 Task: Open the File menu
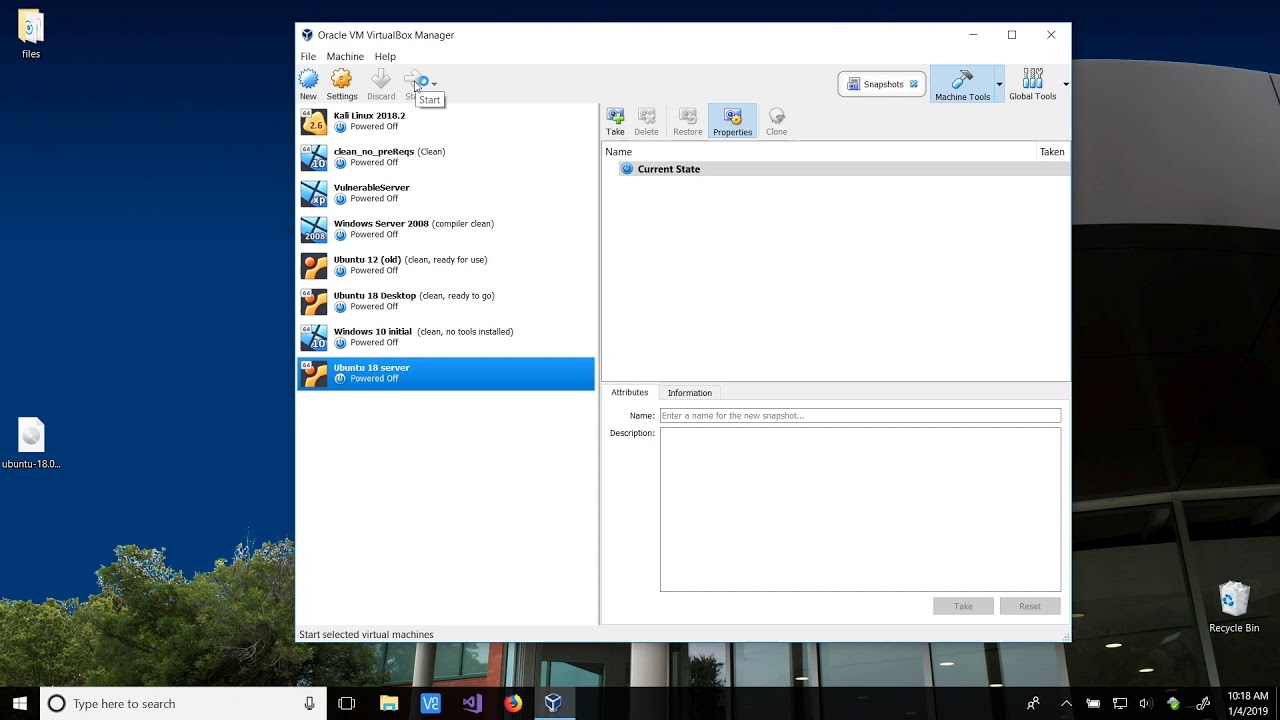[x=308, y=57]
